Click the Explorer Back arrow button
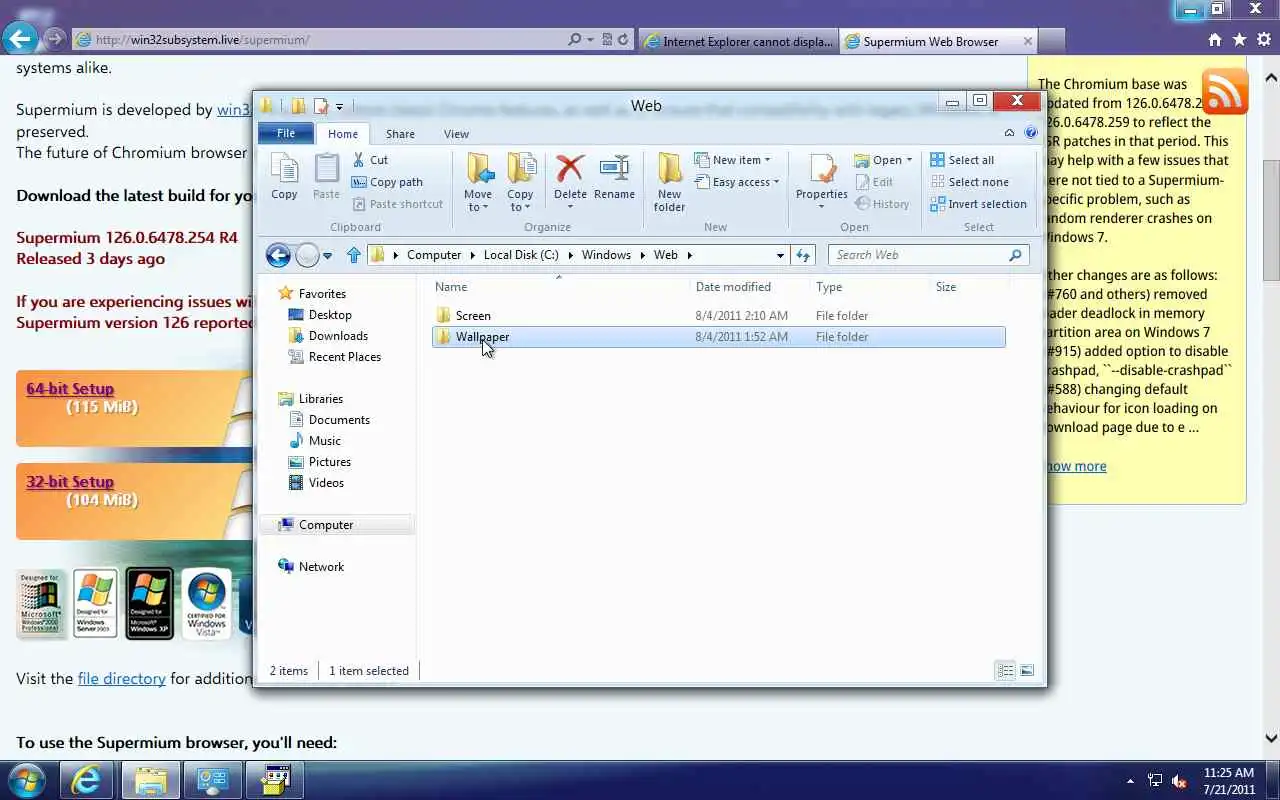This screenshot has width=1280, height=800. click(x=278, y=255)
